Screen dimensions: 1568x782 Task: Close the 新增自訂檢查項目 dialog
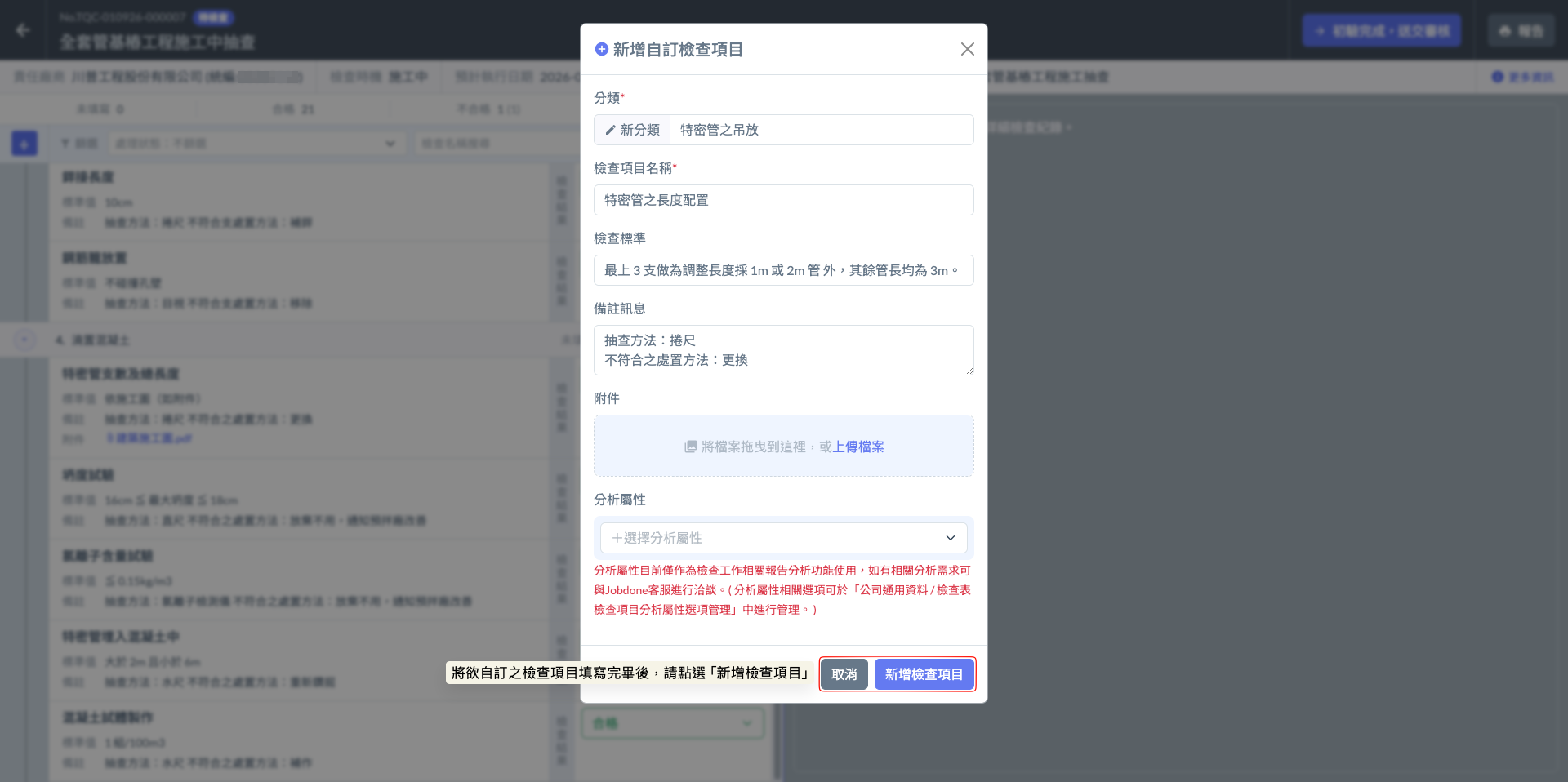coord(967,49)
